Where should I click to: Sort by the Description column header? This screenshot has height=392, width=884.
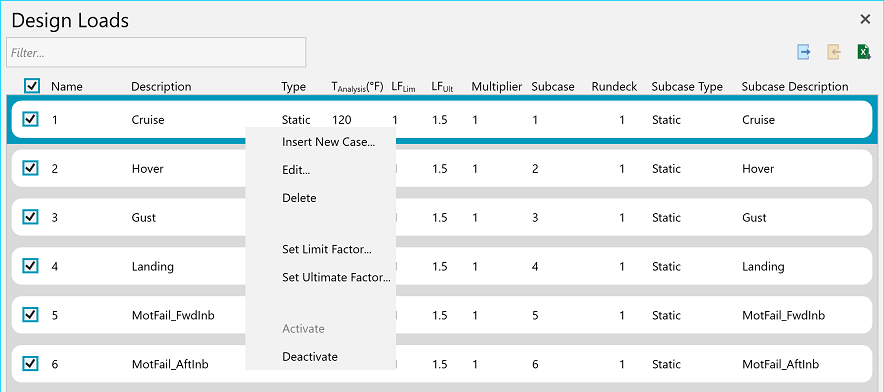click(161, 87)
